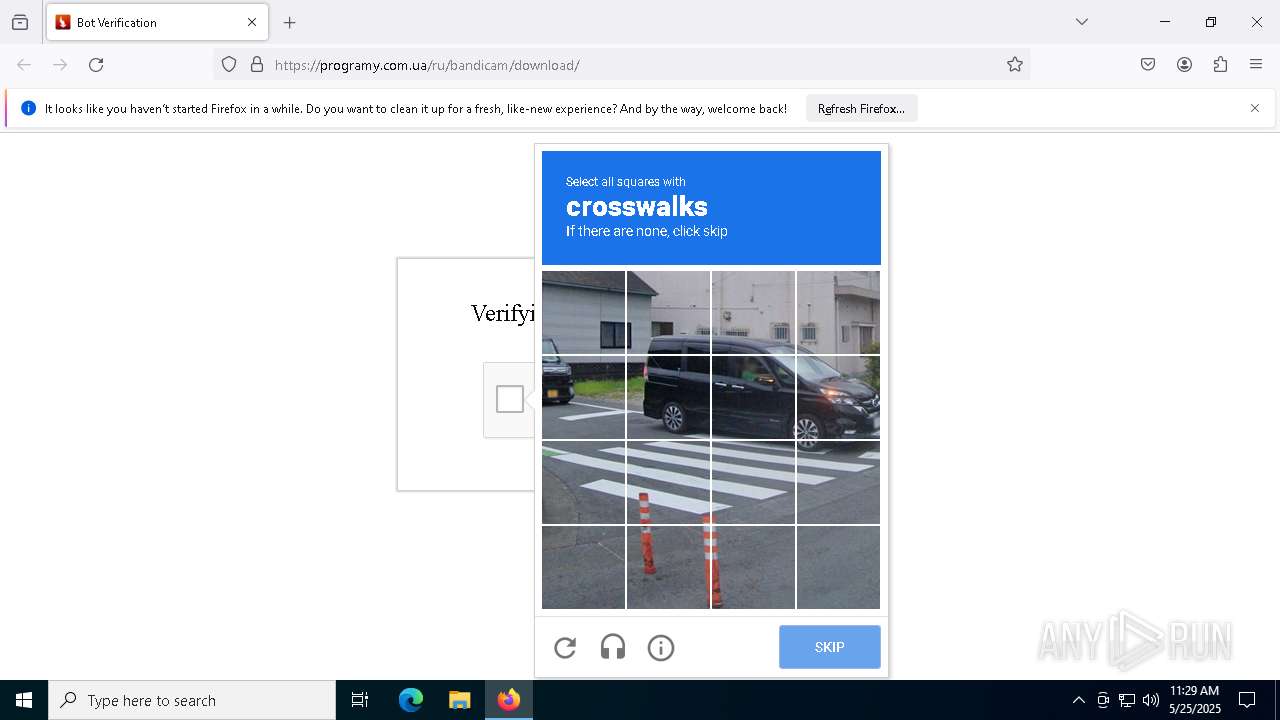Open Firefox account menu
Image resolution: width=1280 pixels, height=720 pixels.
(1184, 65)
